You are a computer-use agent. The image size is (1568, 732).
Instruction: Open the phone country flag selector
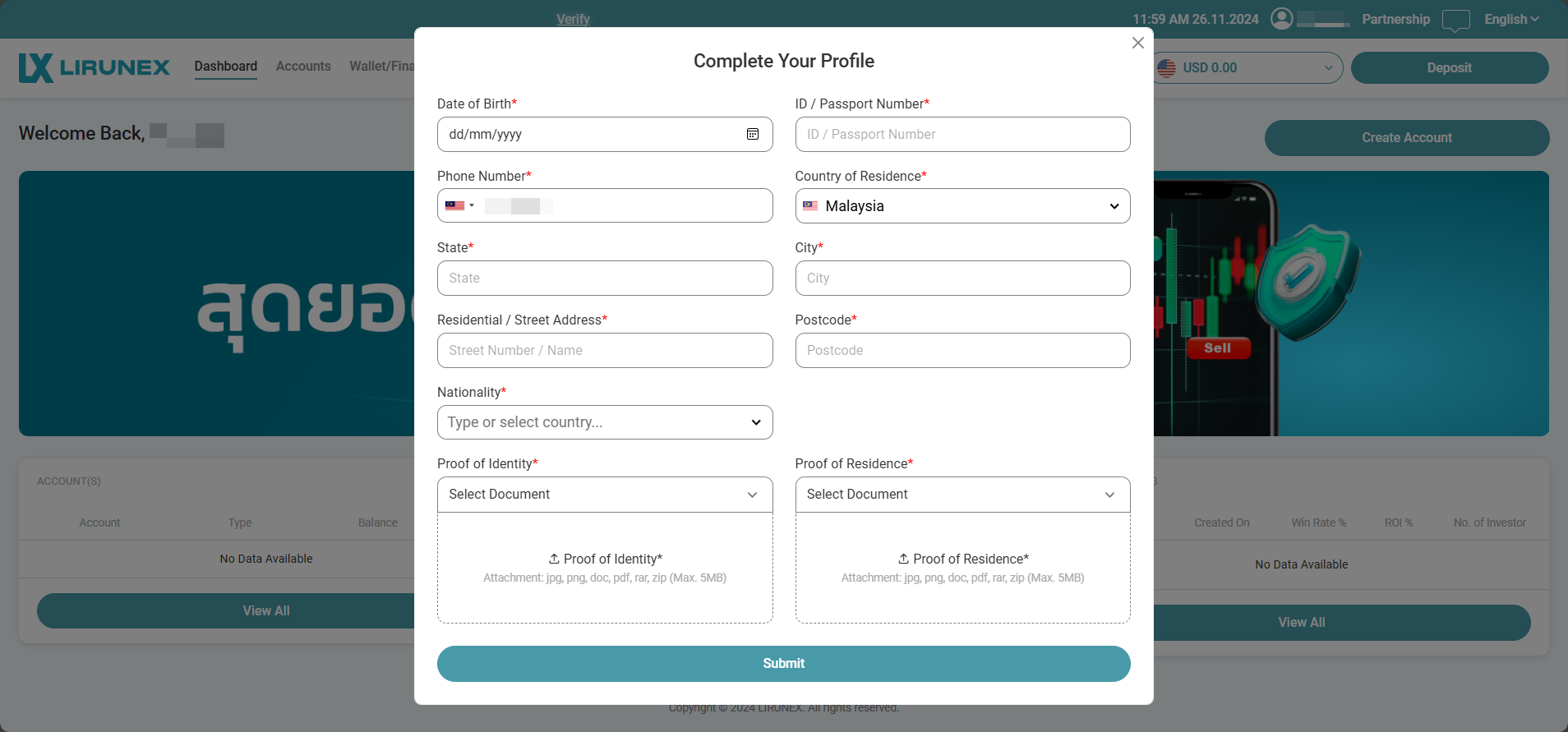click(459, 205)
